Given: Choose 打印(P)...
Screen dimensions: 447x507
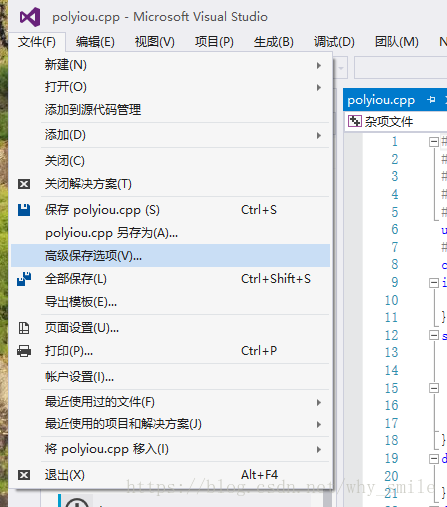Looking at the screenshot, I should (170, 351).
